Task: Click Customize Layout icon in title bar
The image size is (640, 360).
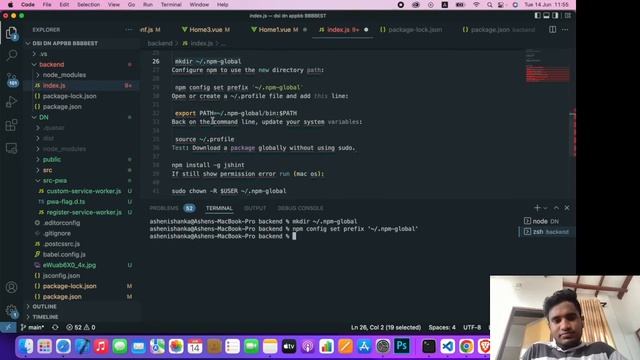Action: tap(568, 16)
